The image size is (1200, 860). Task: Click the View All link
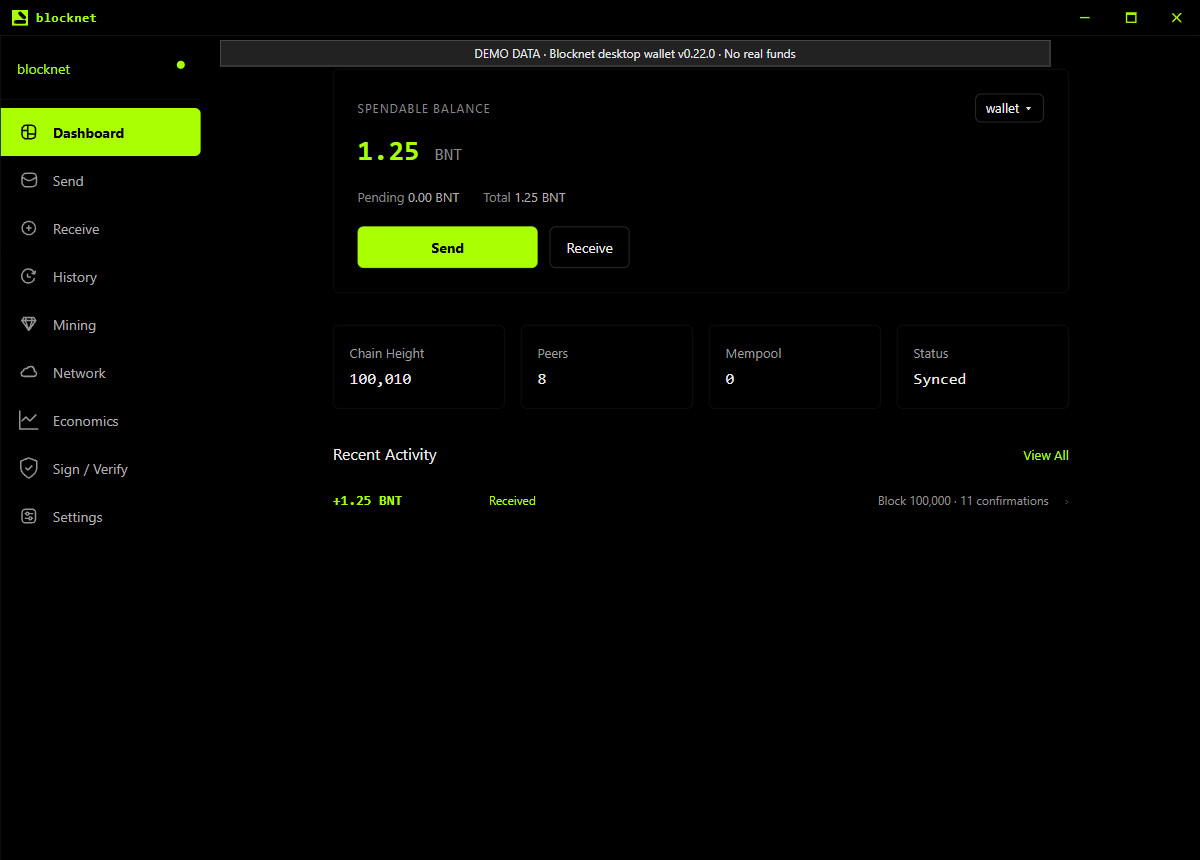tap(1045, 455)
